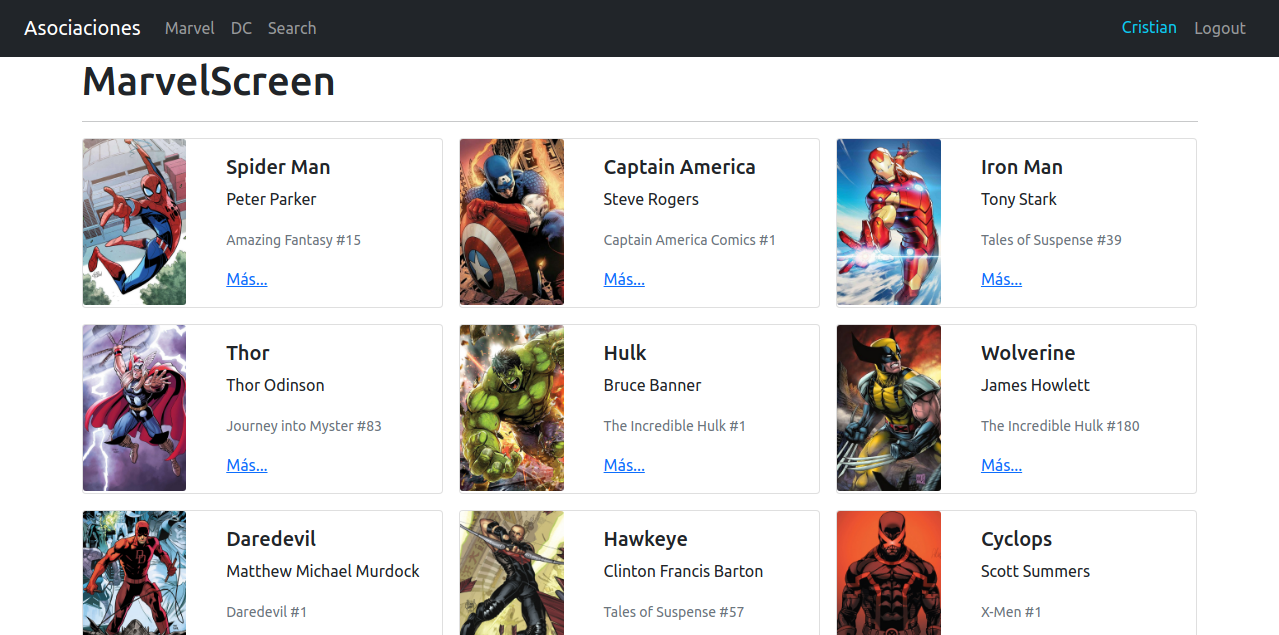Click the text The Incredible Hulk #1

675,426
